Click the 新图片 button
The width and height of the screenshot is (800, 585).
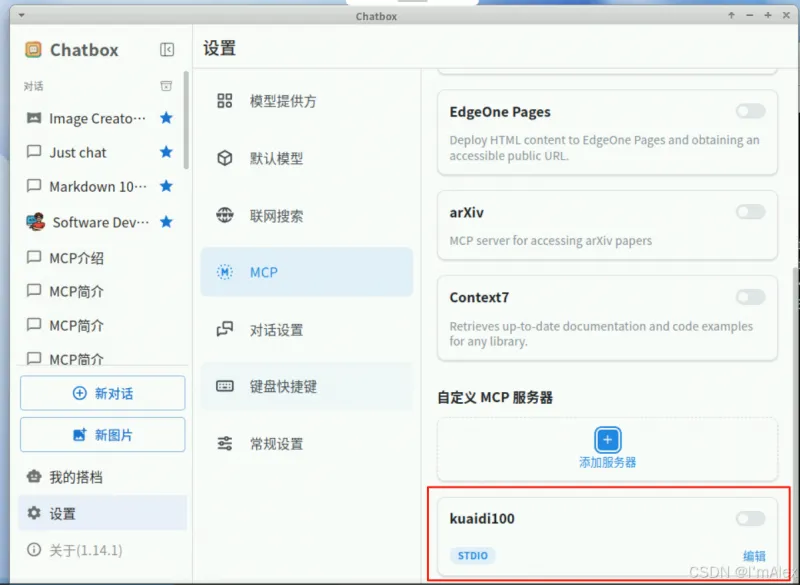pyautogui.click(x=102, y=435)
